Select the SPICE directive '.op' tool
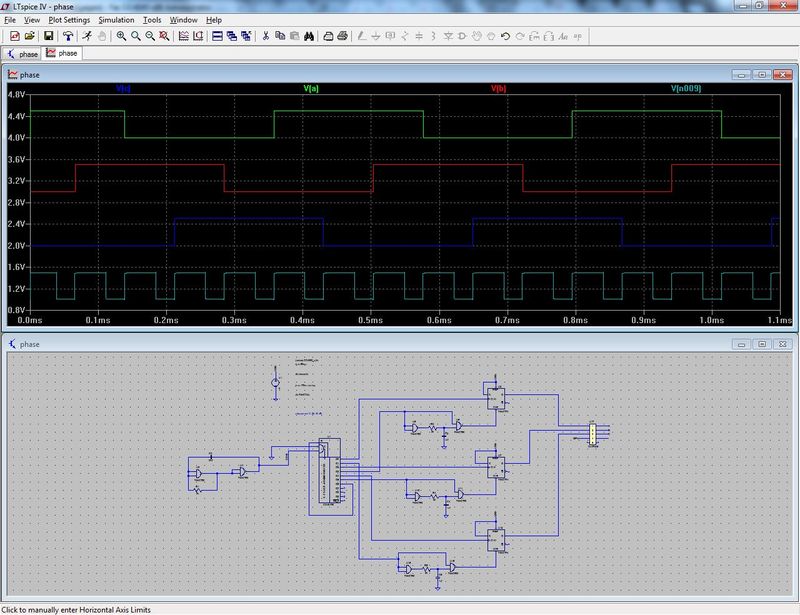Screen dimensions: 800x615 tap(577, 36)
